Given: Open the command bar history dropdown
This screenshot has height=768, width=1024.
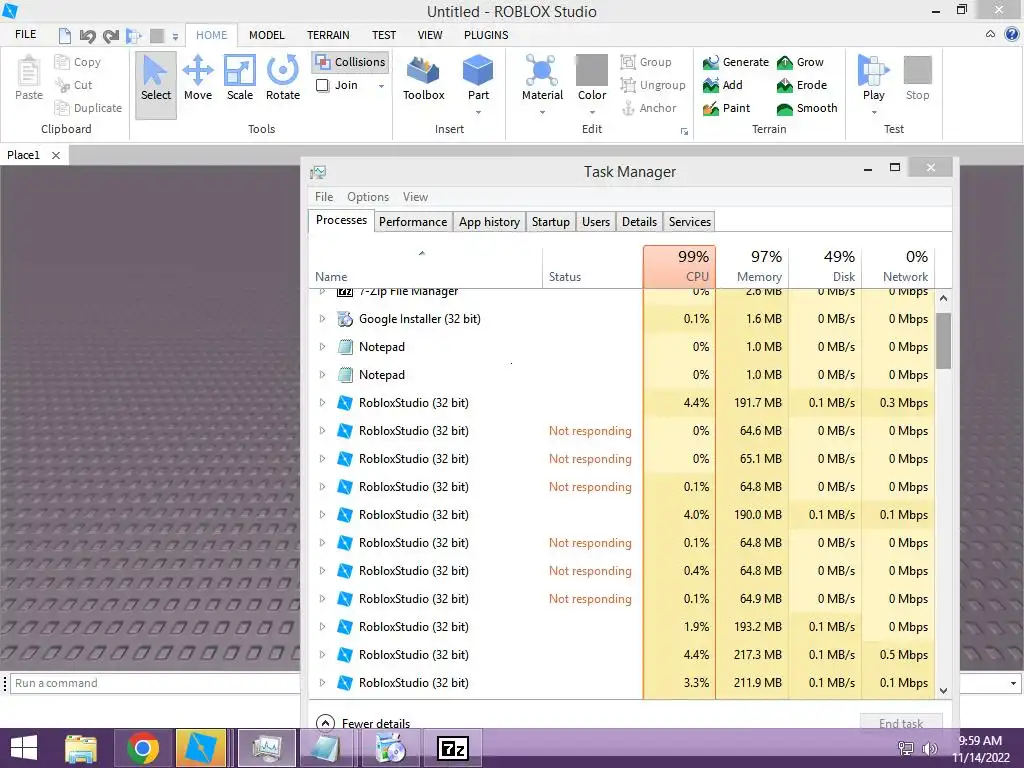Looking at the screenshot, I should 1013,684.
